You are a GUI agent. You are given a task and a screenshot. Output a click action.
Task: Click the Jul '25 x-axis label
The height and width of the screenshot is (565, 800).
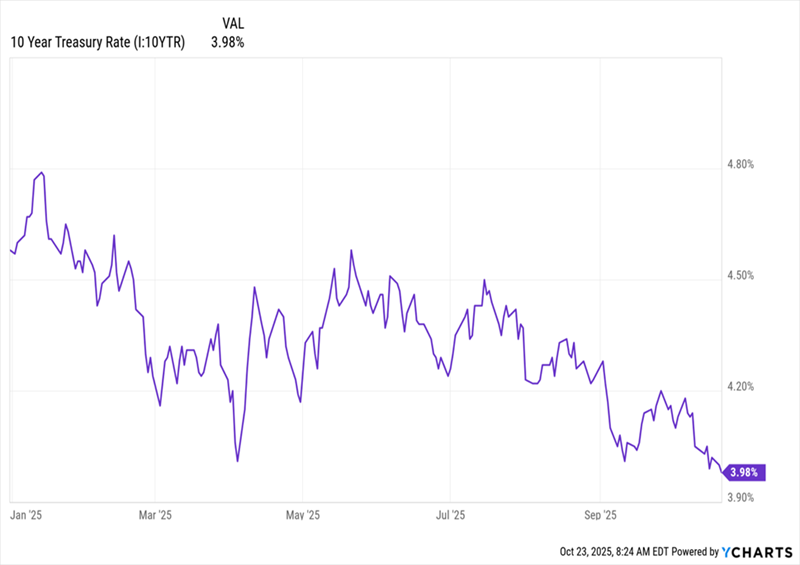point(450,516)
